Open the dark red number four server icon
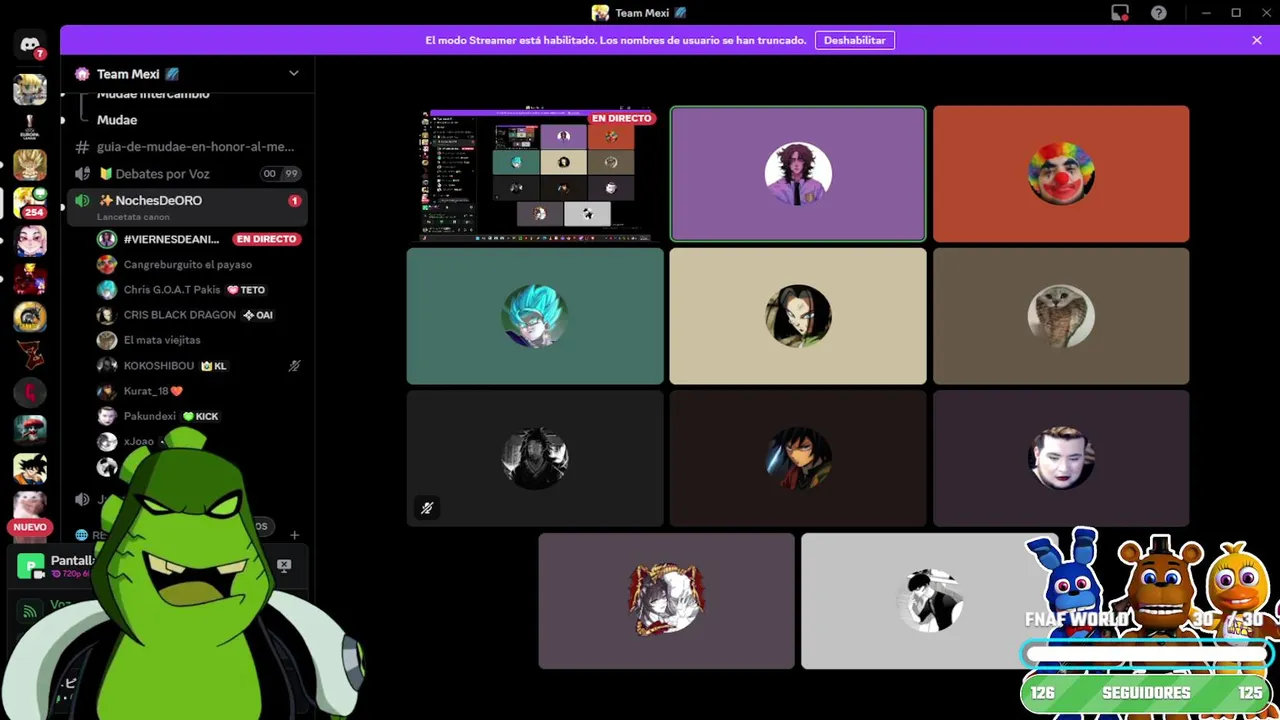This screenshot has height=720, width=1280. 30,393
